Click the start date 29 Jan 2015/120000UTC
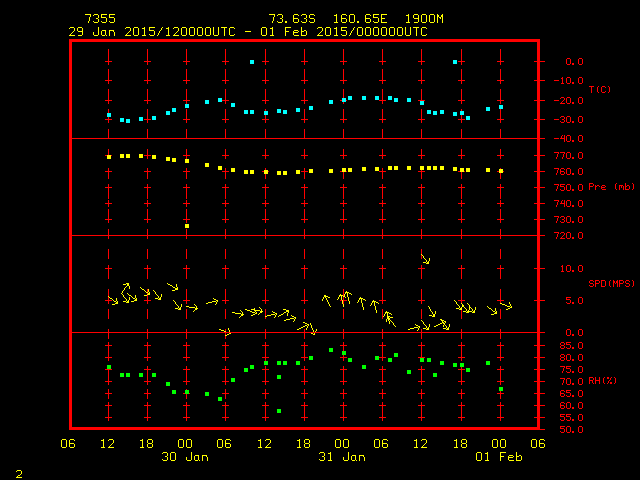The height and width of the screenshot is (480, 640). pyautogui.click(x=152, y=32)
